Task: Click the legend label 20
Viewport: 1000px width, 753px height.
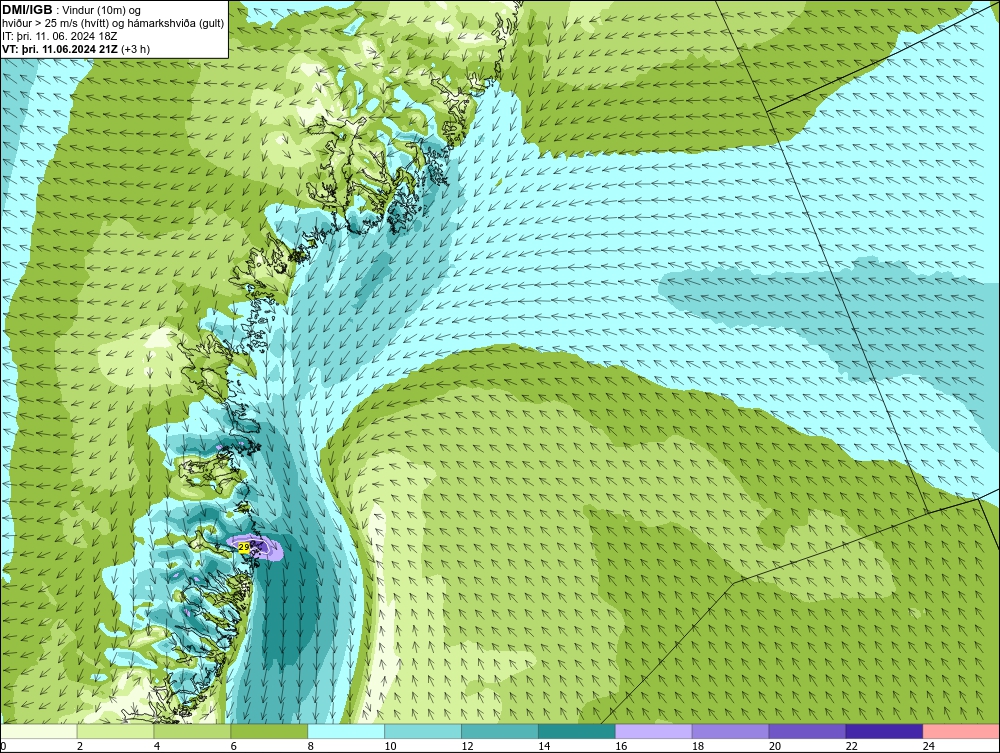Action: click(775, 746)
